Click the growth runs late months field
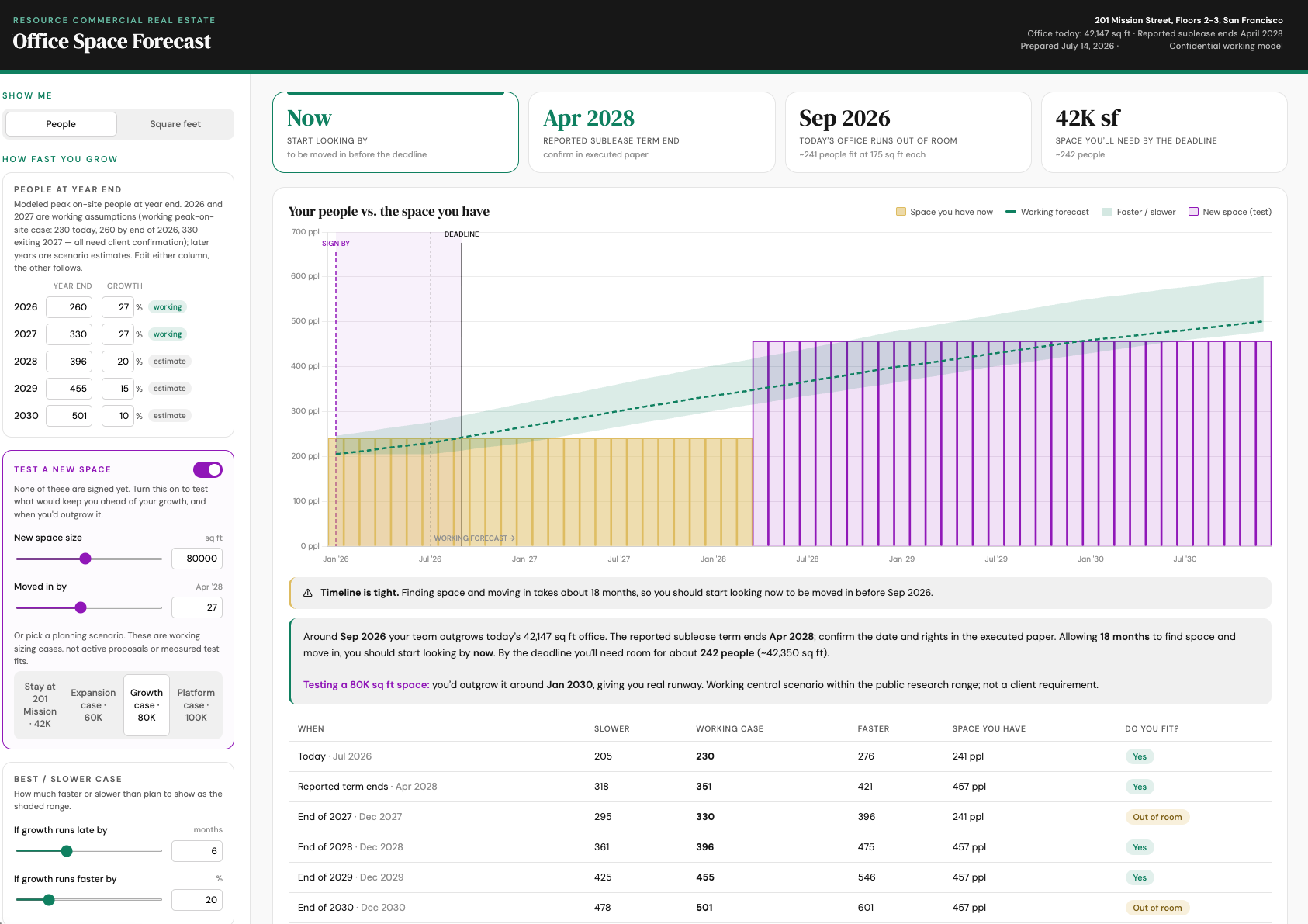Screen dimensions: 1308x924 coord(197,851)
